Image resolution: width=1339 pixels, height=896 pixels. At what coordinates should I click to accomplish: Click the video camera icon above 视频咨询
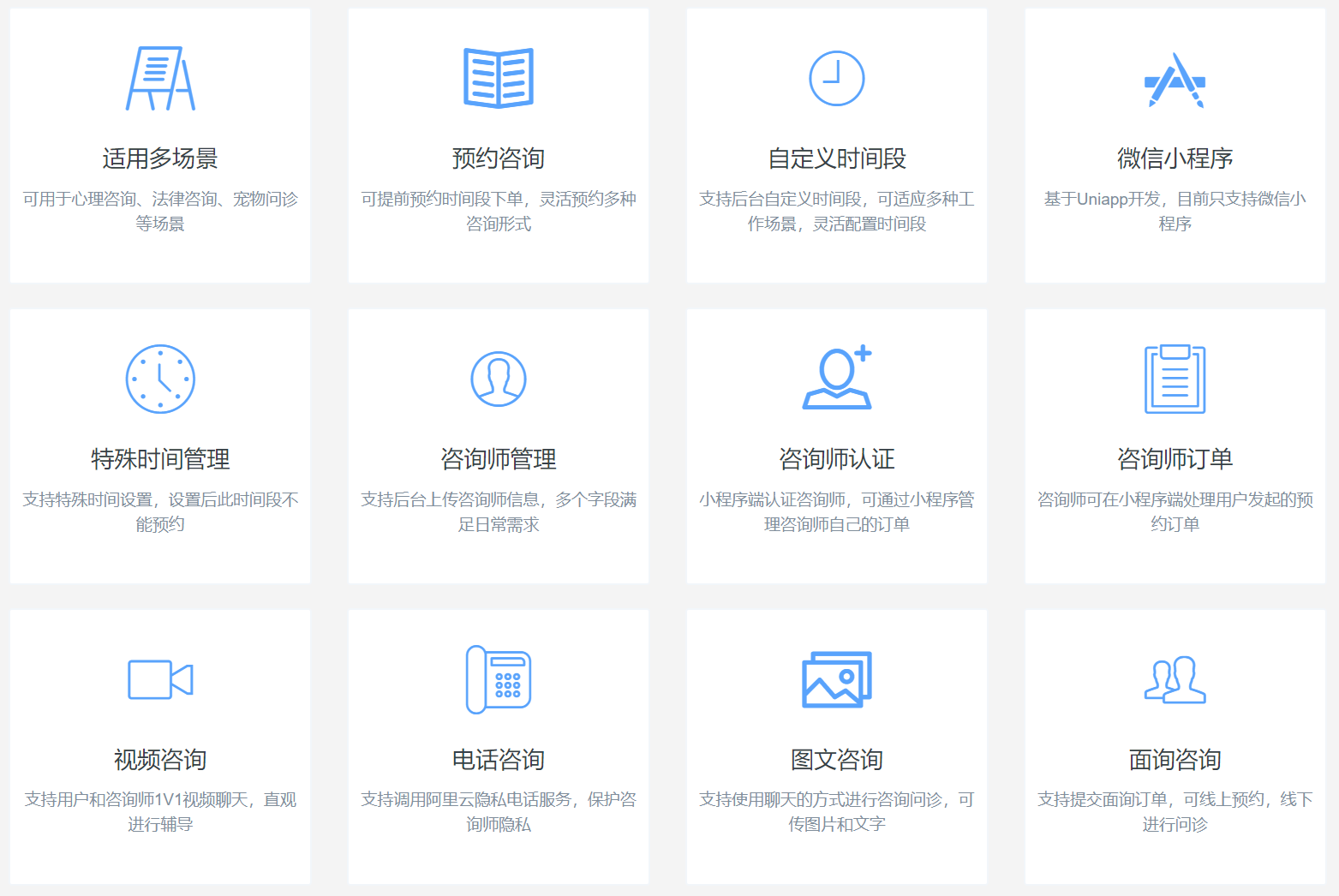(x=160, y=679)
